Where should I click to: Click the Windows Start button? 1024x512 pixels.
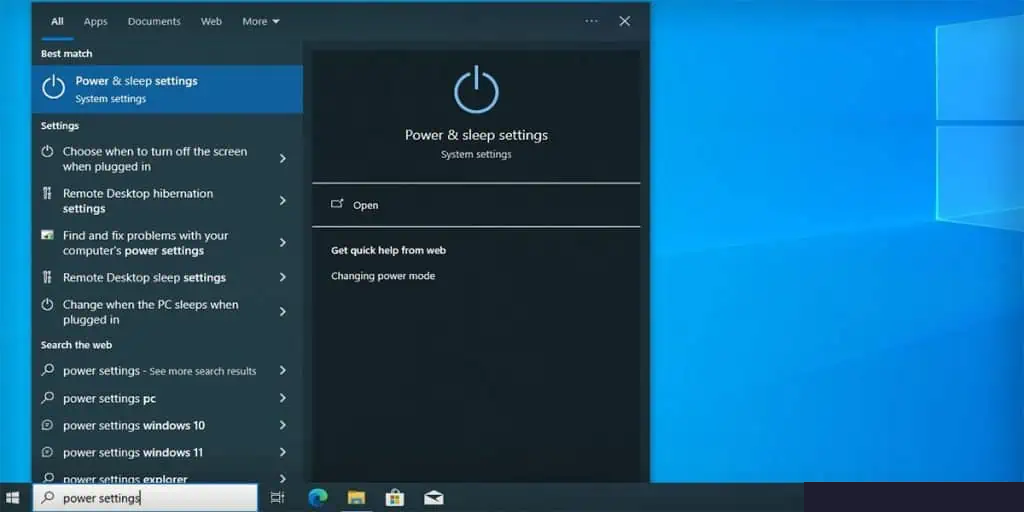pos(14,497)
